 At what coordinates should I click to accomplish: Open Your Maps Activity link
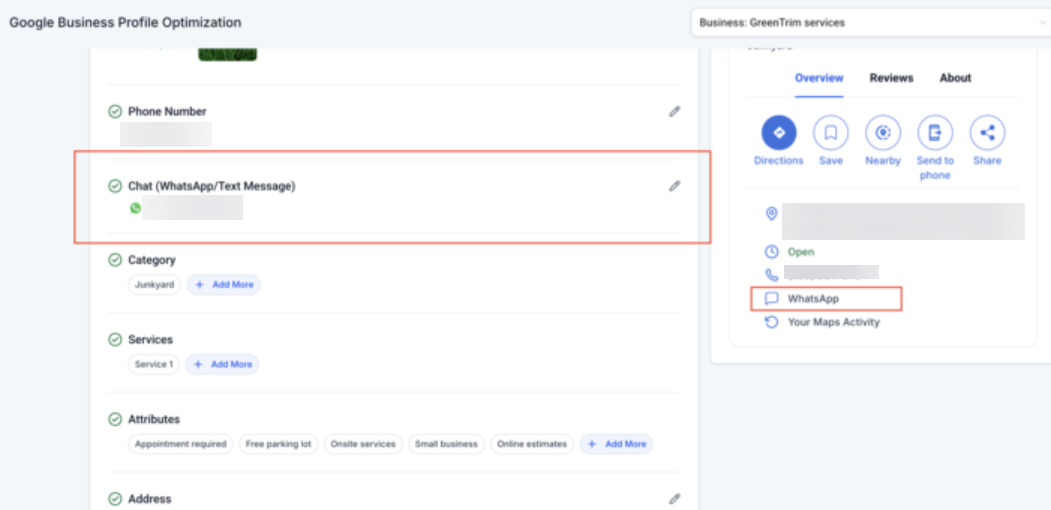pos(833,322)
